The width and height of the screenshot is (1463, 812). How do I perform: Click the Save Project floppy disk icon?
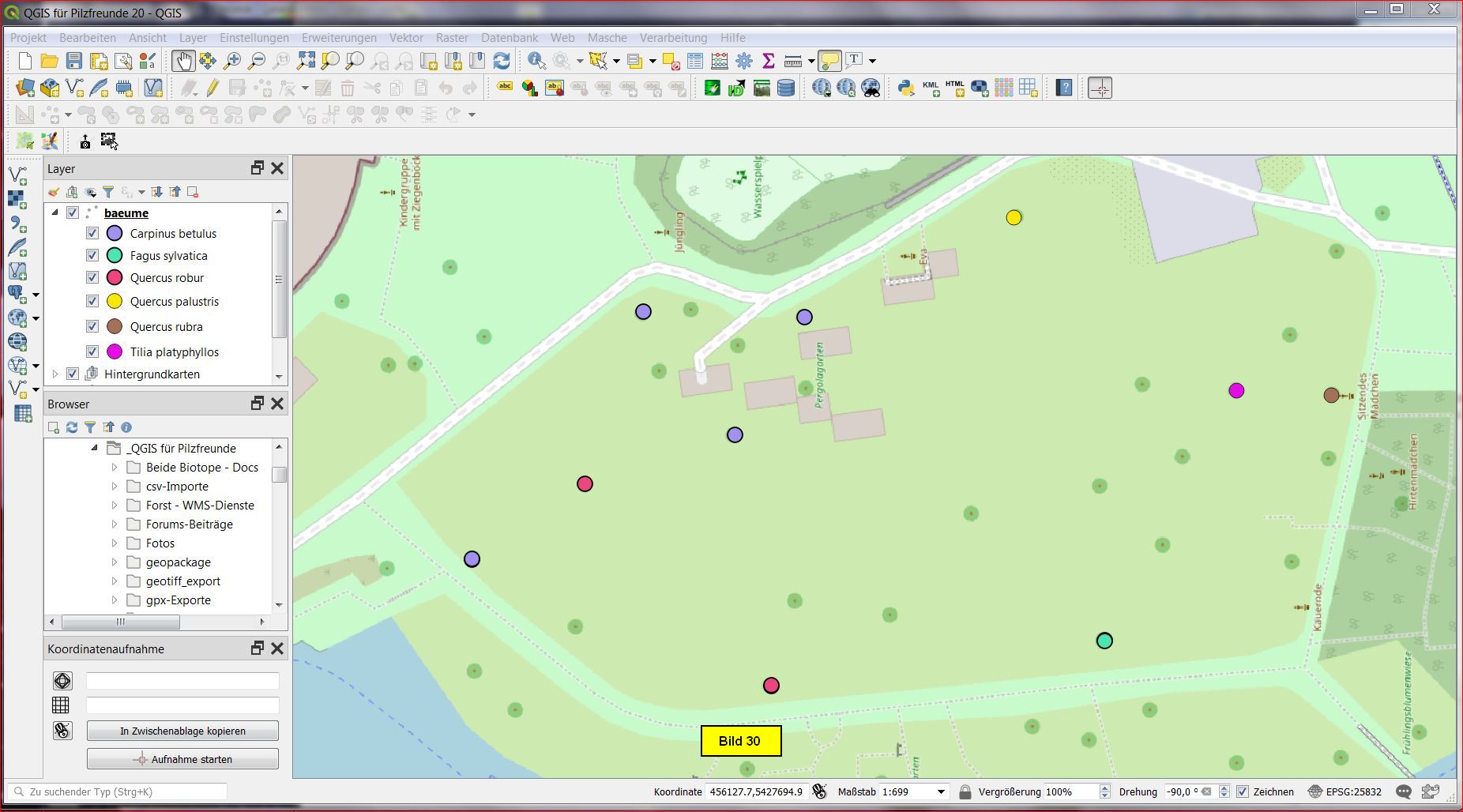(x=74, y=61)
